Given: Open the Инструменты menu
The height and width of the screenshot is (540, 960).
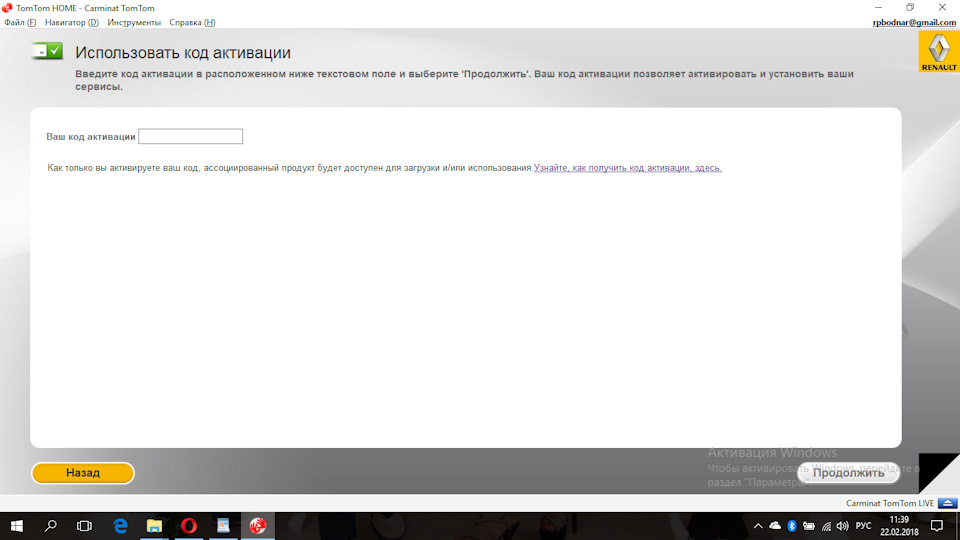Looking at the screenshot, I should click(134, 23).
